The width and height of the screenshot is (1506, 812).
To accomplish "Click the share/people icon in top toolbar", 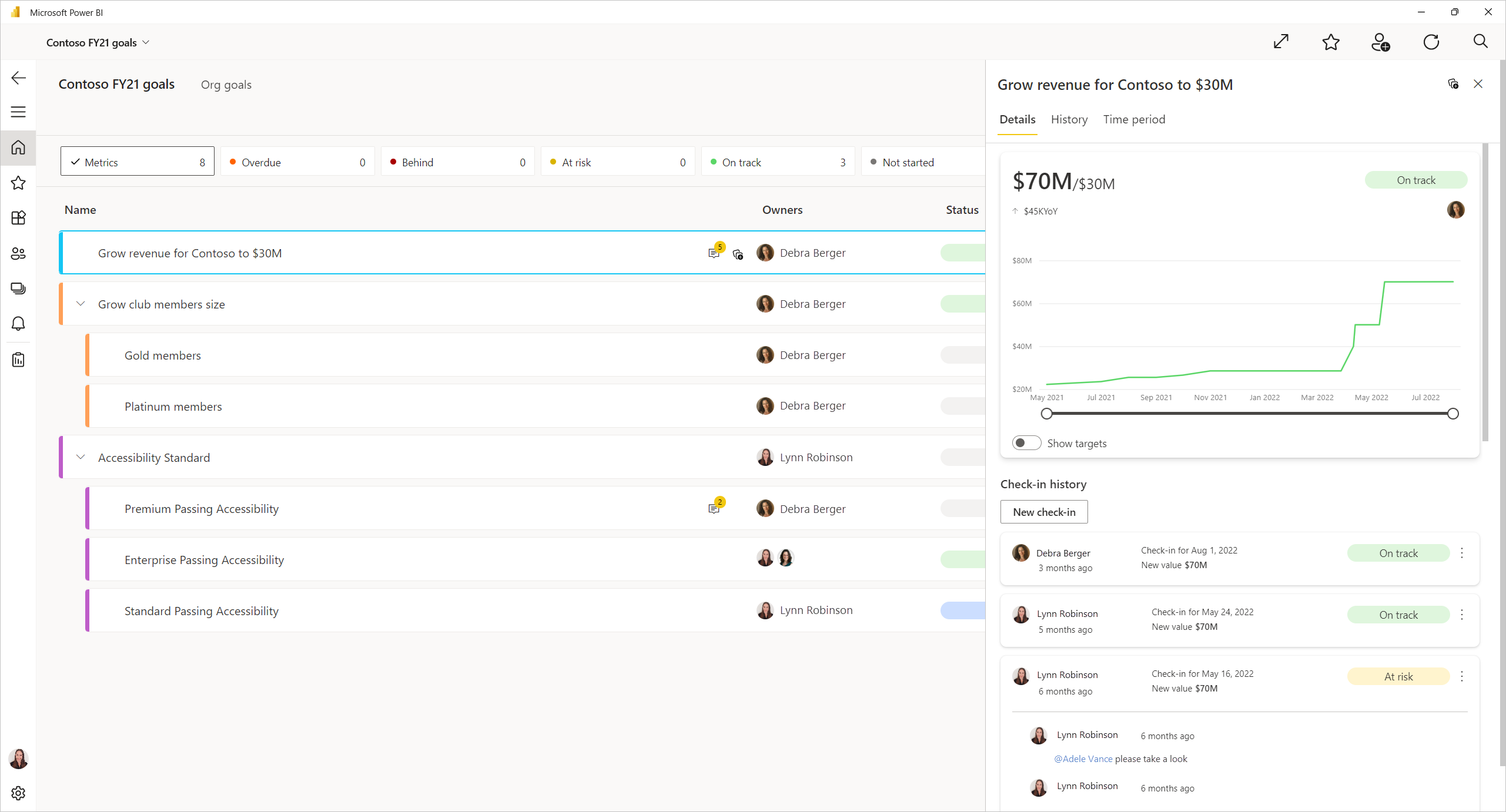I will (x=1382, y=42).
